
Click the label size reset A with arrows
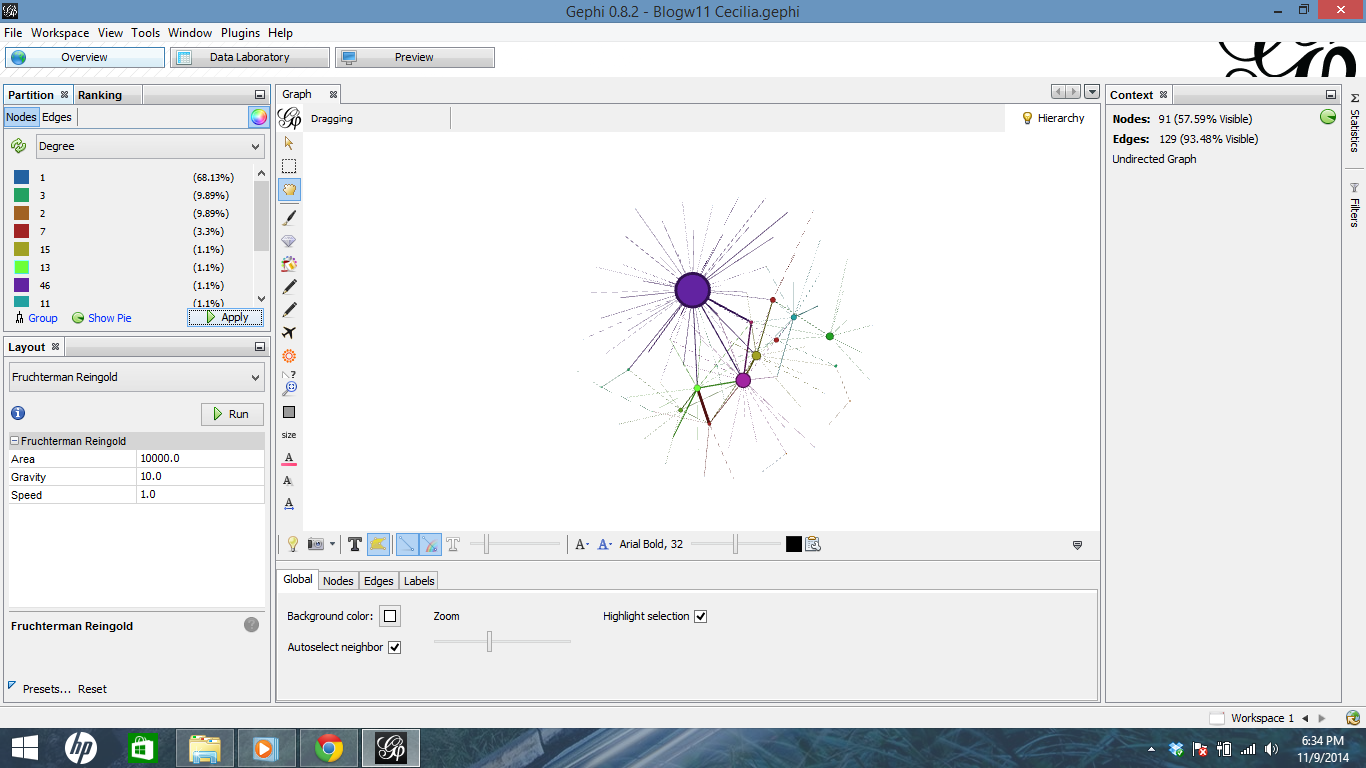click(289, 504)
